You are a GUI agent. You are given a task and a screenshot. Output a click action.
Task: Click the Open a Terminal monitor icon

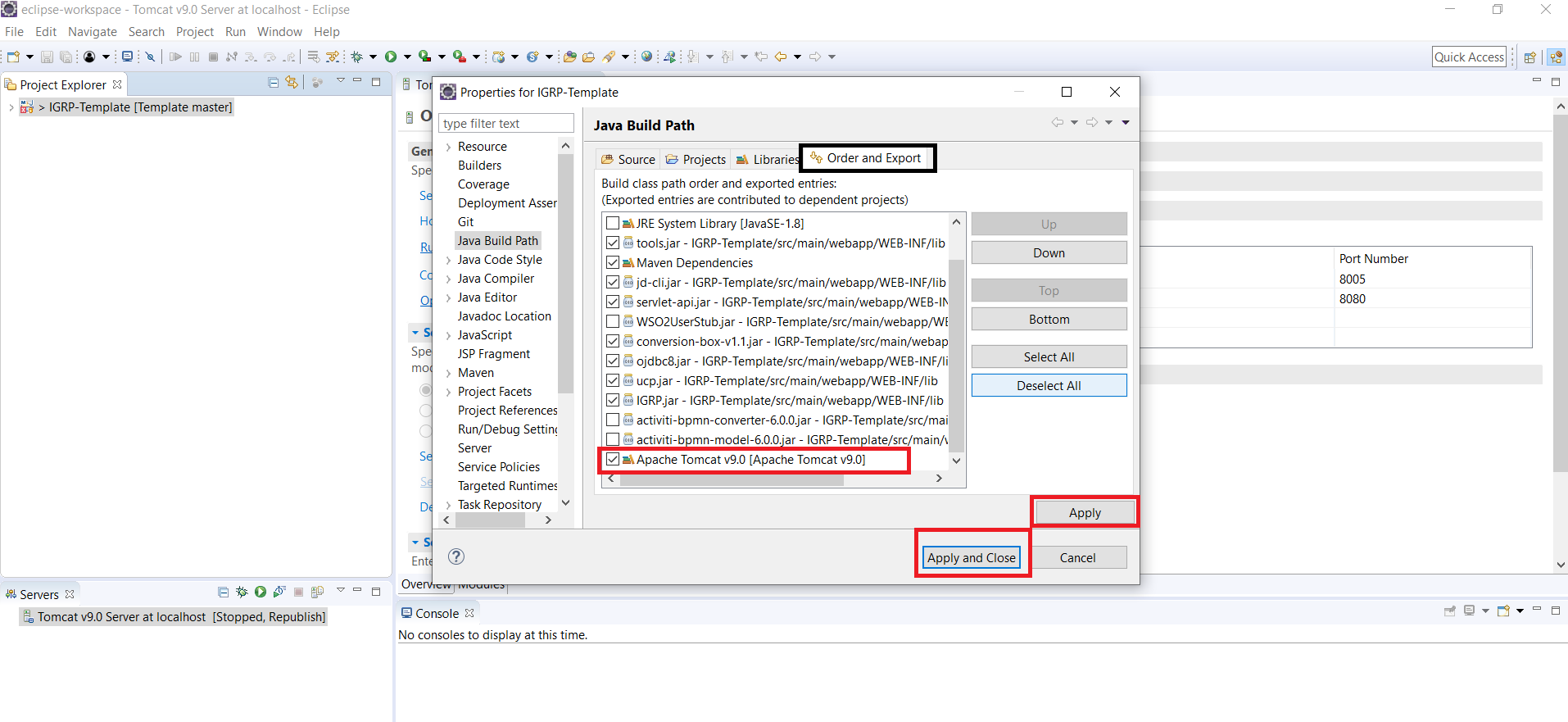tap(127, 57)
